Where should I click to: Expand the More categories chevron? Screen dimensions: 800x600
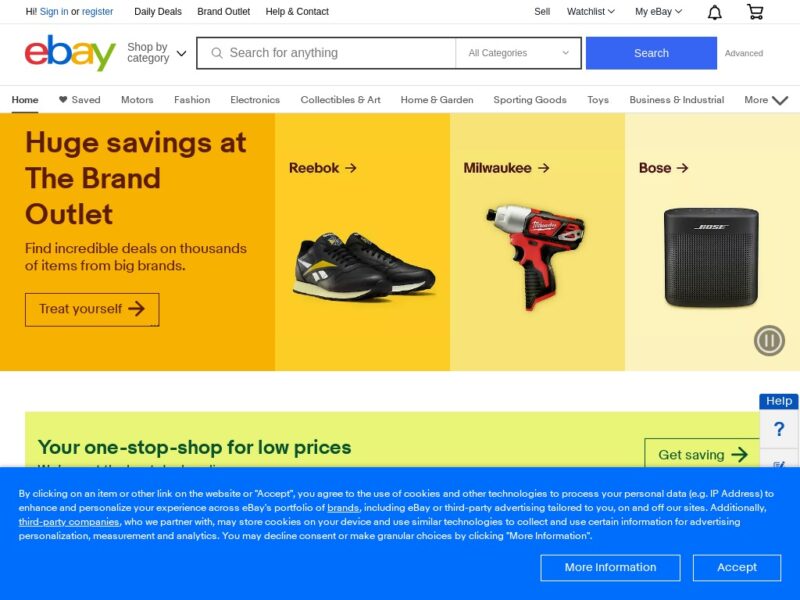(x=780, y=100)
